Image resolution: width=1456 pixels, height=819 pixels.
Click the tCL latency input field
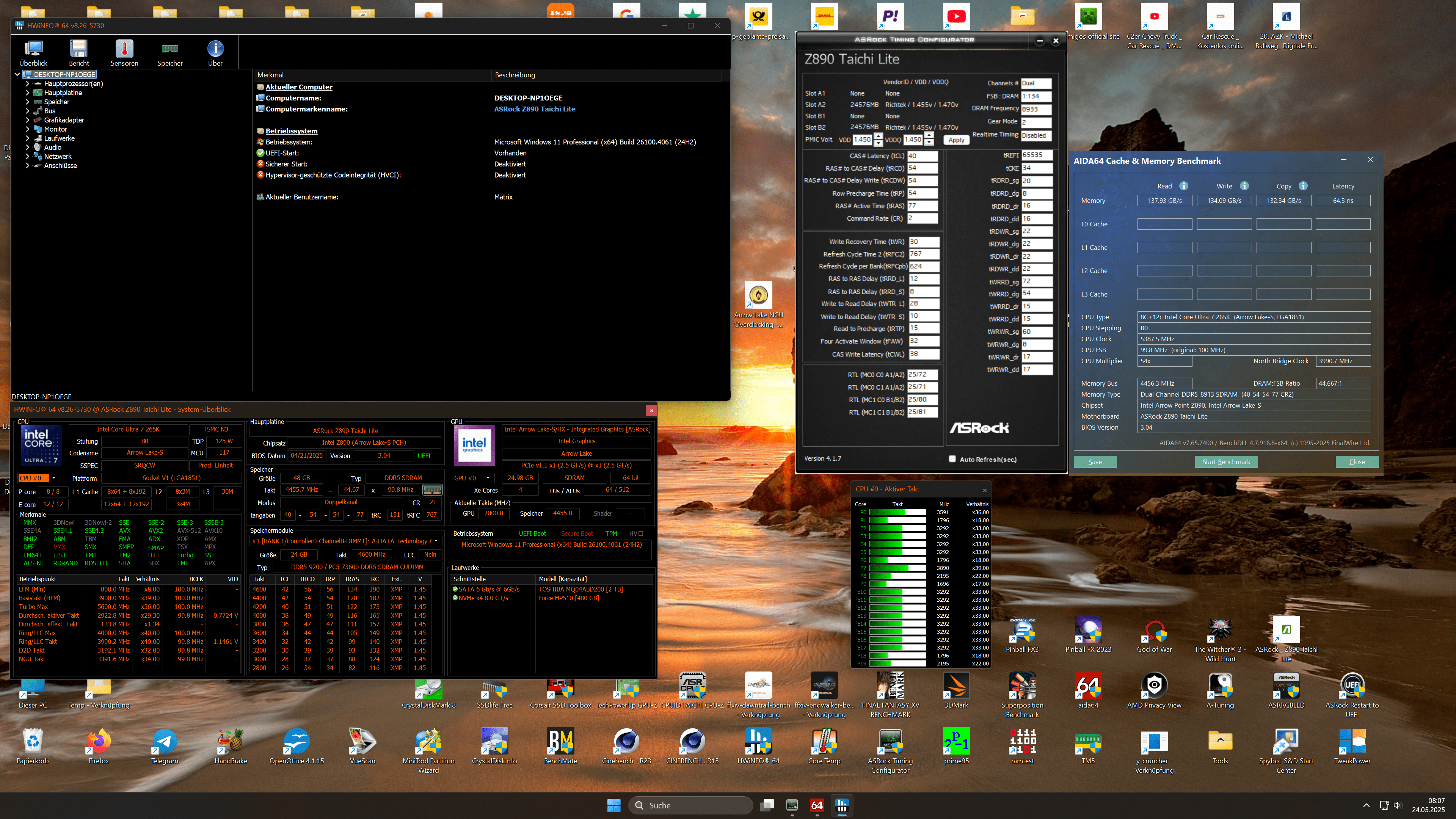[x=922, y=156]
